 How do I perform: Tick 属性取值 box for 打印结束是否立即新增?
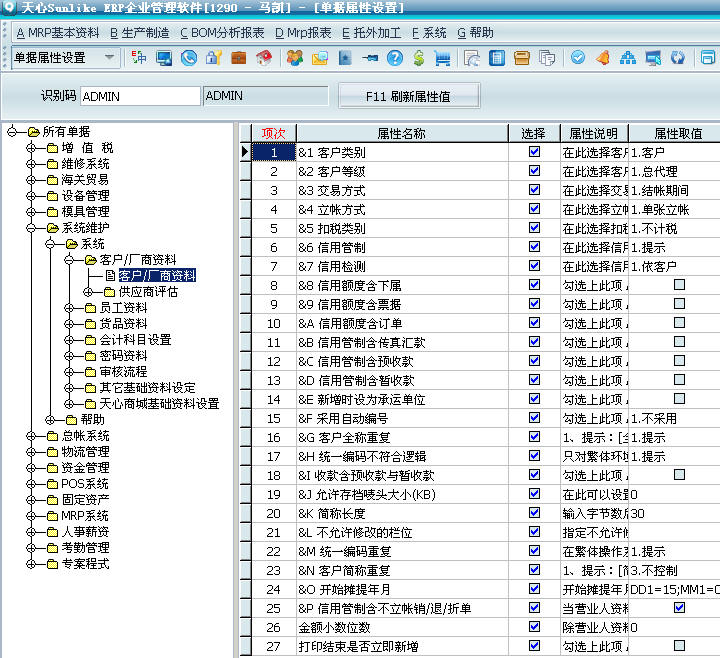coord(679,646)
